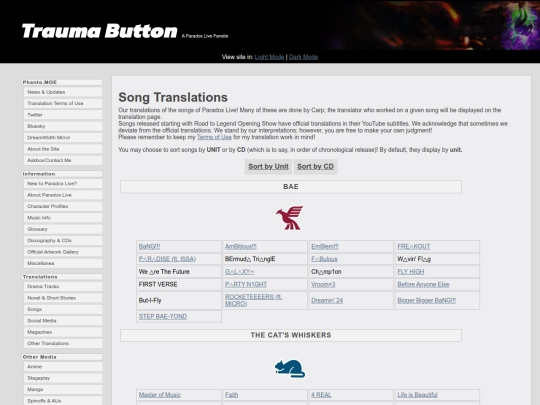
Task: Open Glossary sidebar item
Action: coord(63,229)
